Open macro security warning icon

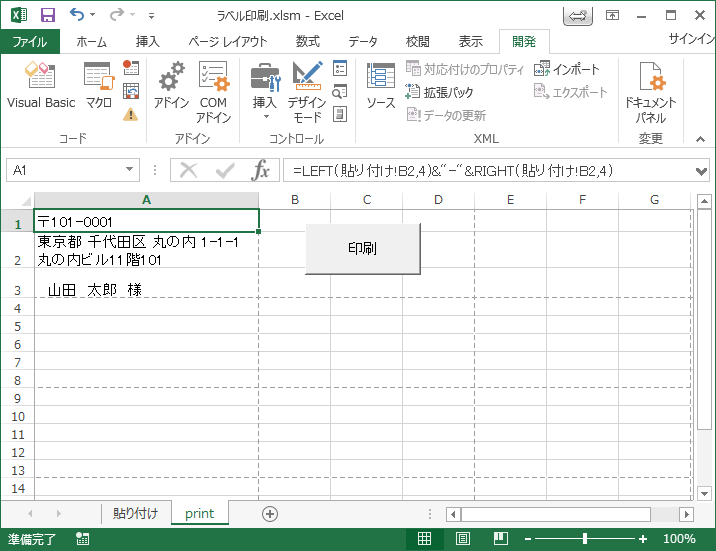(131, 114)
